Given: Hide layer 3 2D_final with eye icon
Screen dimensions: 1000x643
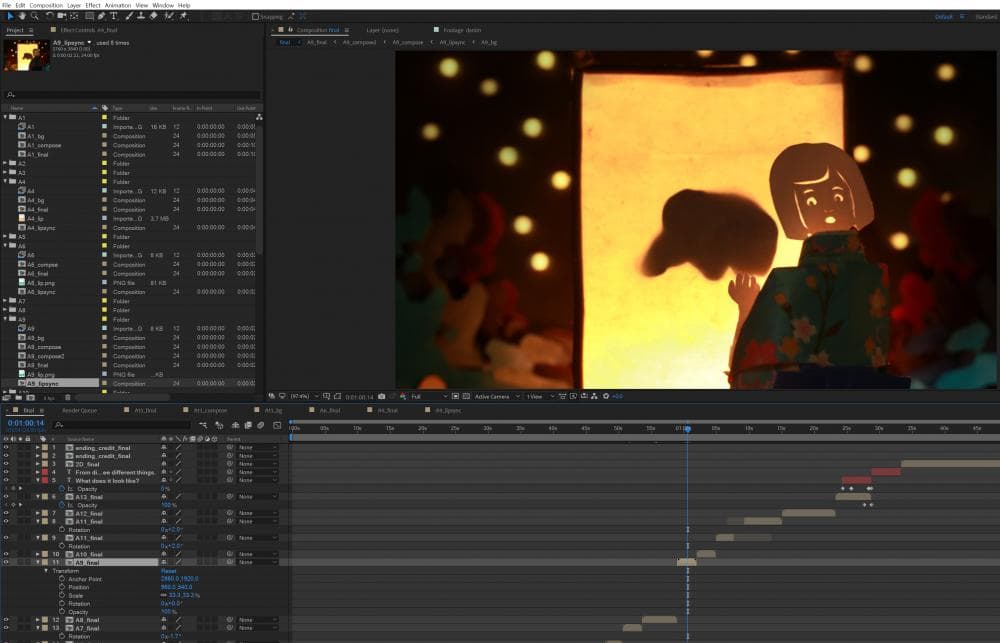Looking at the screenshot, I should [x=6, y=464].
